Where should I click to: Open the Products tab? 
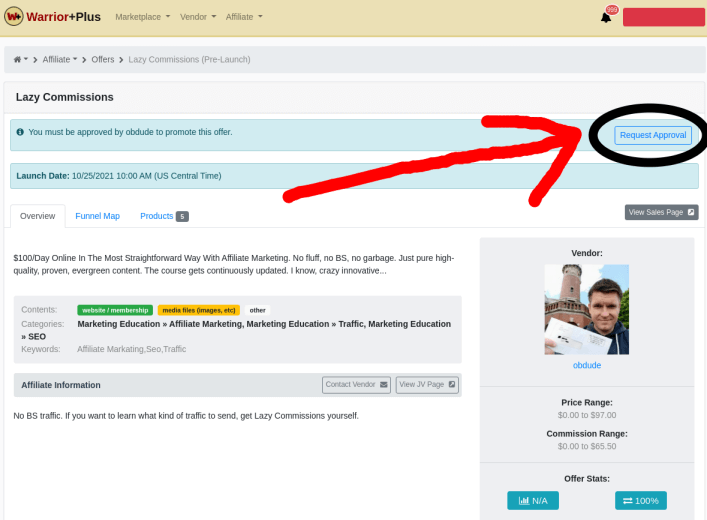(x=163, y=216)
